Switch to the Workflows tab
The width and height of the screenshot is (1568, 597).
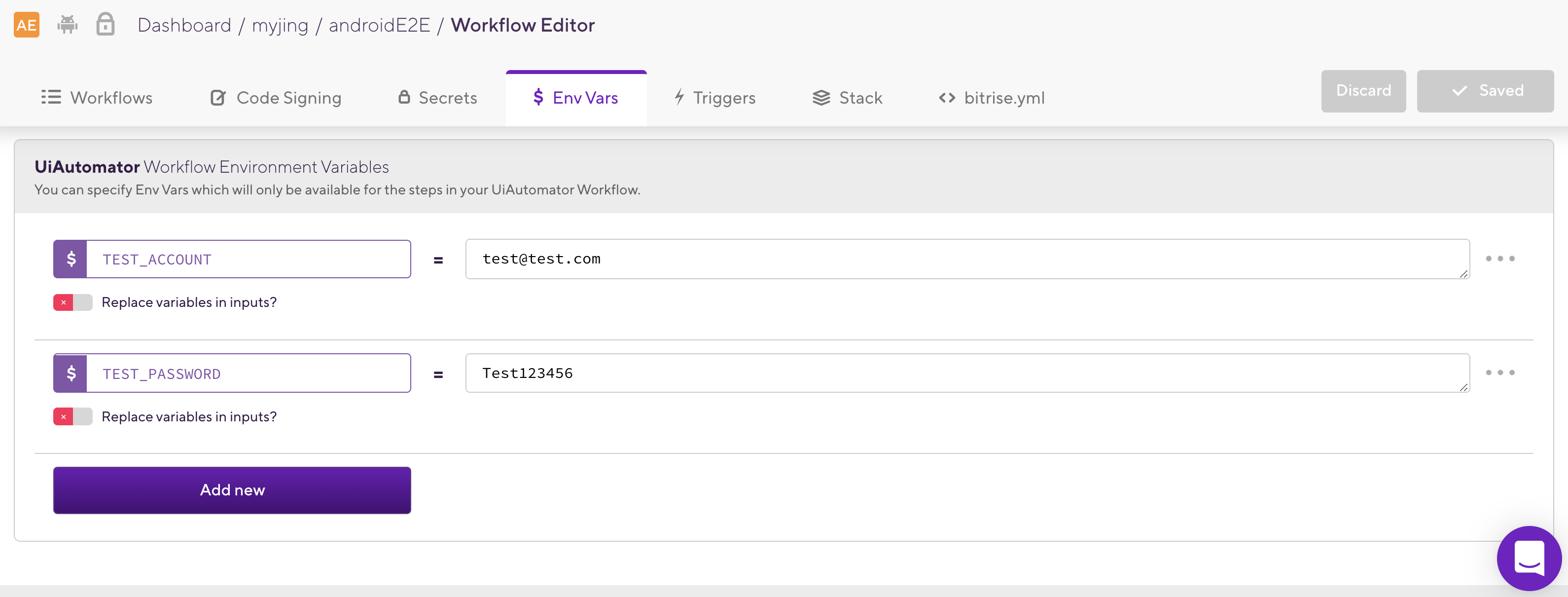(98, 98)
